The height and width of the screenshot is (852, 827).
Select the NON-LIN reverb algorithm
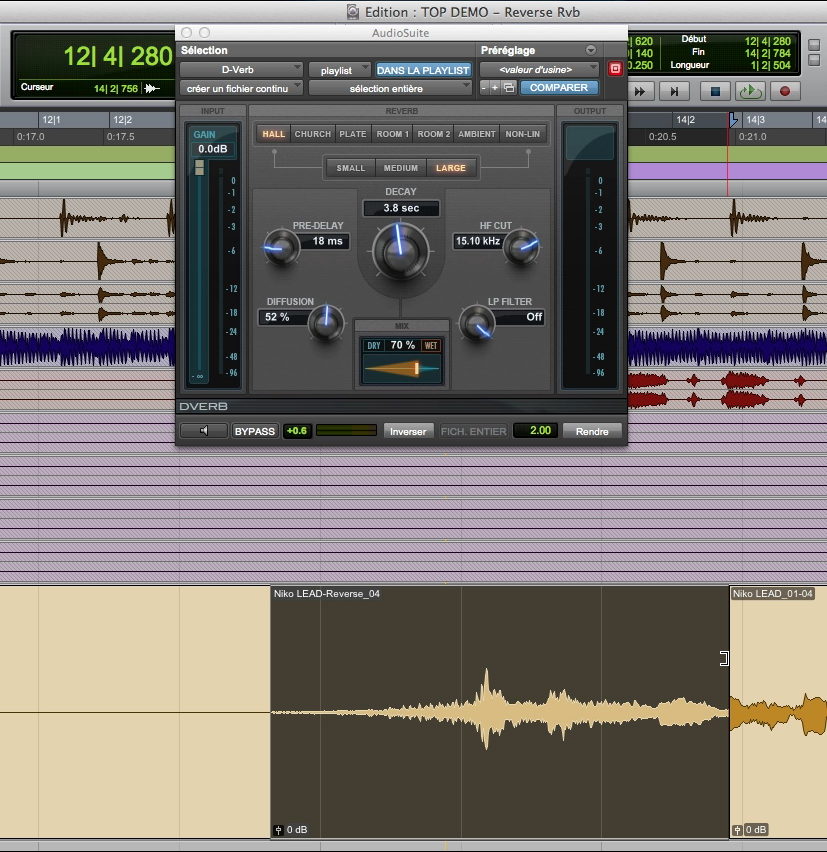pyautogui.click(x=523, y=134)
